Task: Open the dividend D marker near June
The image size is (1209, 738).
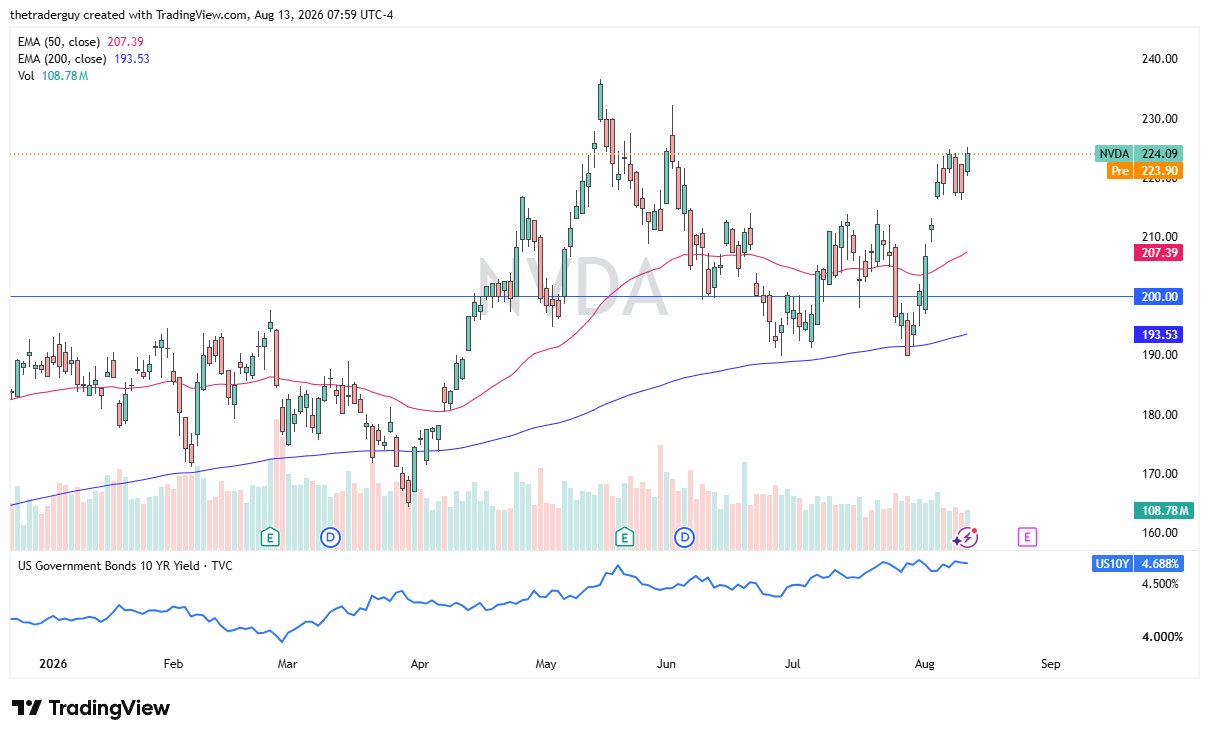Action: pyautogui.click(x=685, y=537)
